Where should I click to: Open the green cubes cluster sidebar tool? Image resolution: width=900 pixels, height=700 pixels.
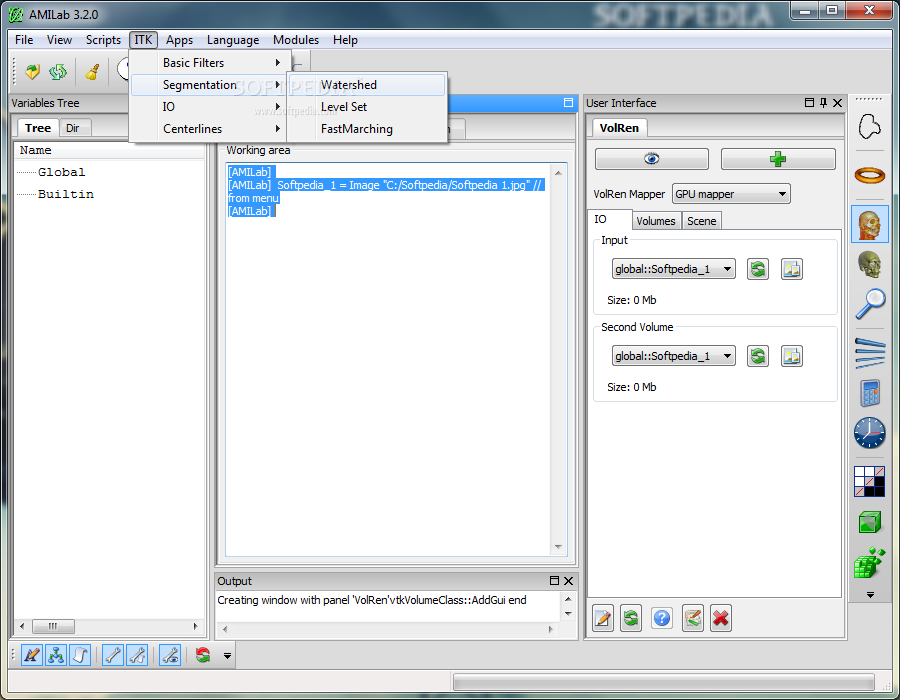870,562
